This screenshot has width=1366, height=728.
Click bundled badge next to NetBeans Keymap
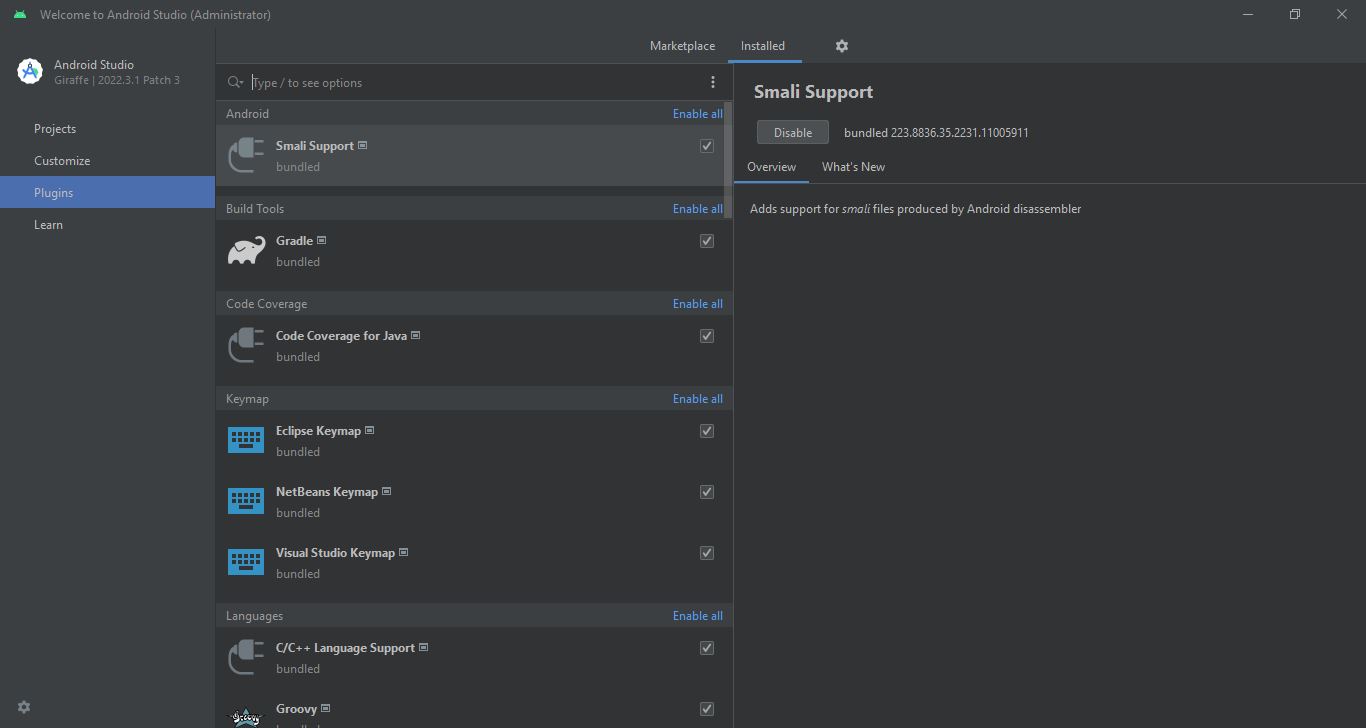[x=387, y=491]
